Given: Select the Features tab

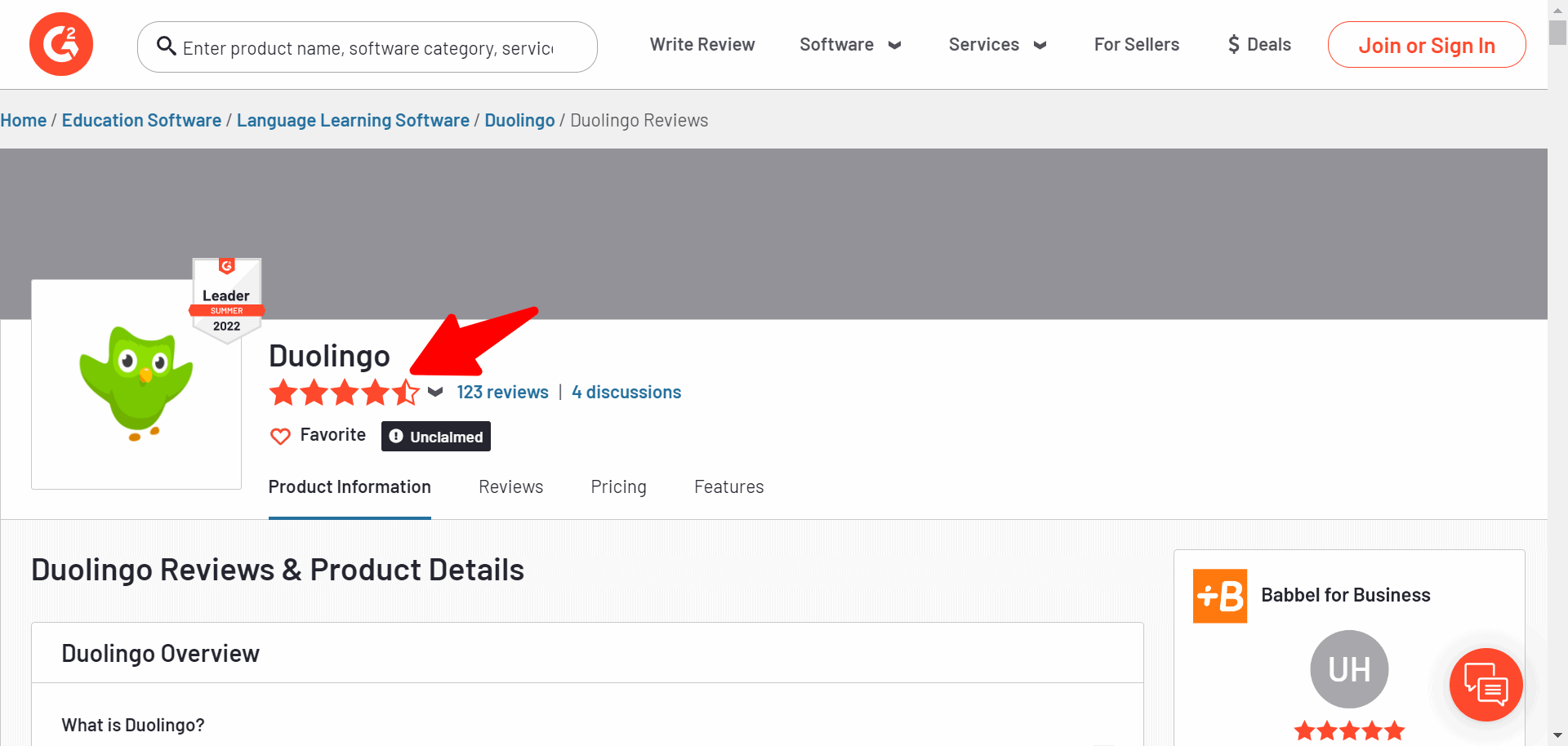Looking at the screenshot, I should point(728,487).
